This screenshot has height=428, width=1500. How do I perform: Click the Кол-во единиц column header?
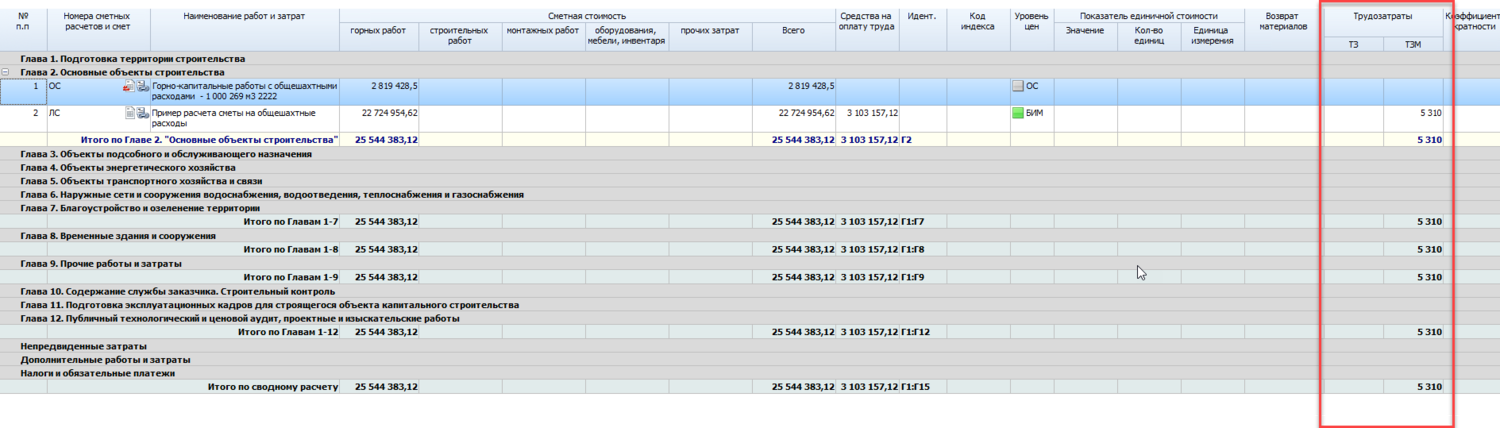click(1149, 35)
